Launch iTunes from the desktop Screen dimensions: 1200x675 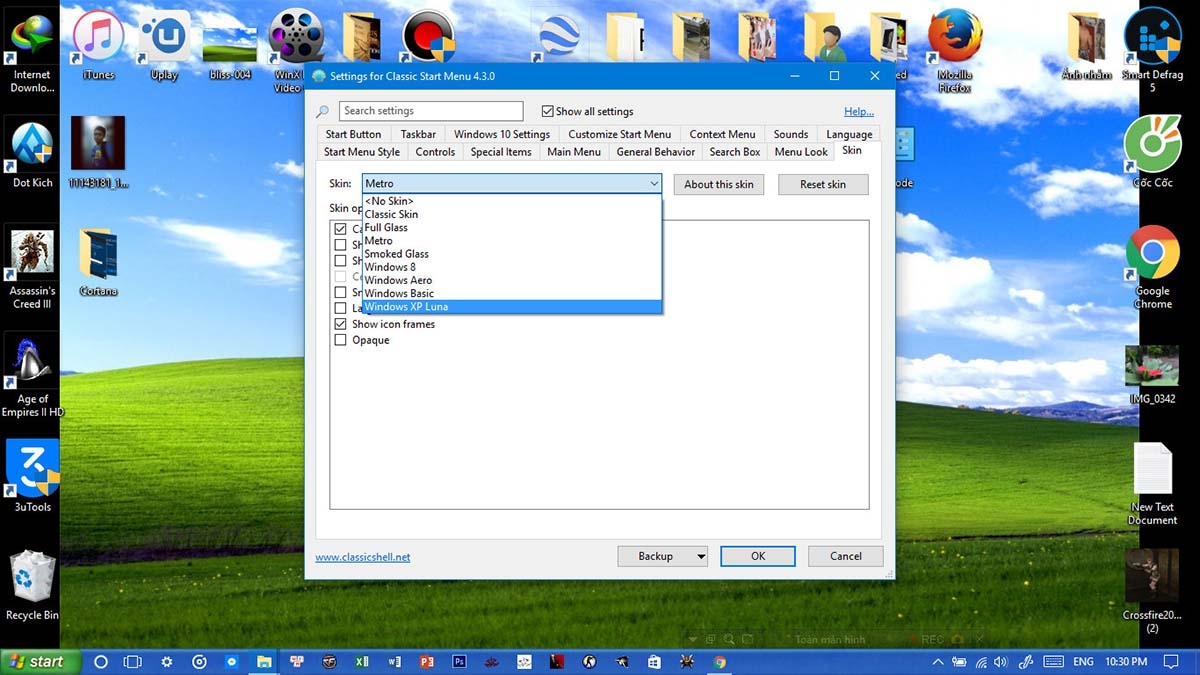tap(99, 45)
